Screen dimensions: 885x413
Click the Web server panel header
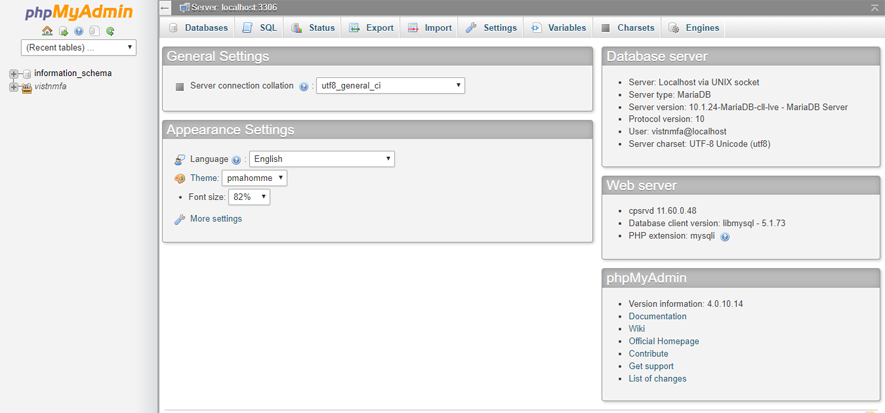(x=741, y=185)
